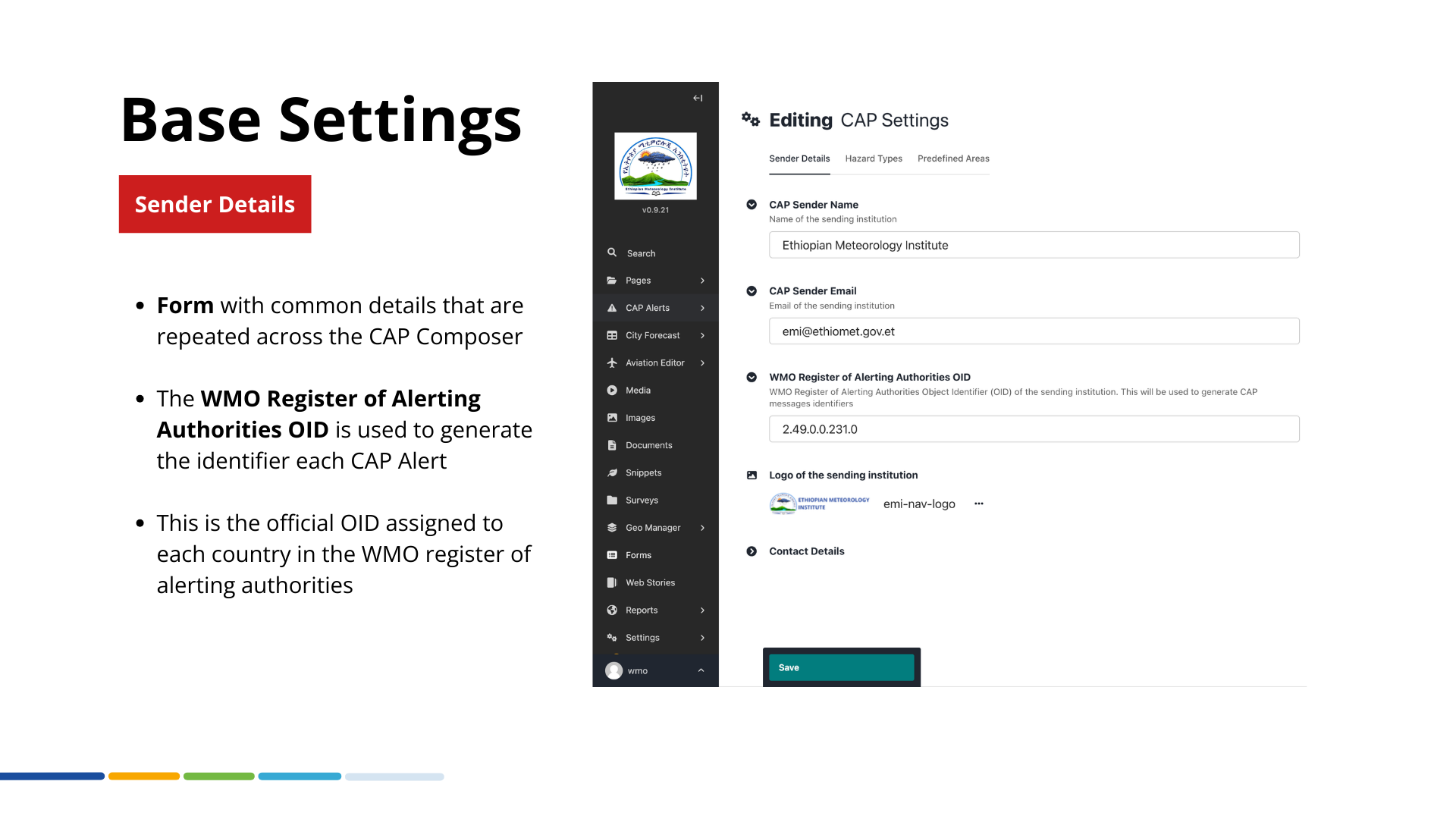Click the Ethiopian Meteorology Institute sidebar logo

click(x=655, y=166)
